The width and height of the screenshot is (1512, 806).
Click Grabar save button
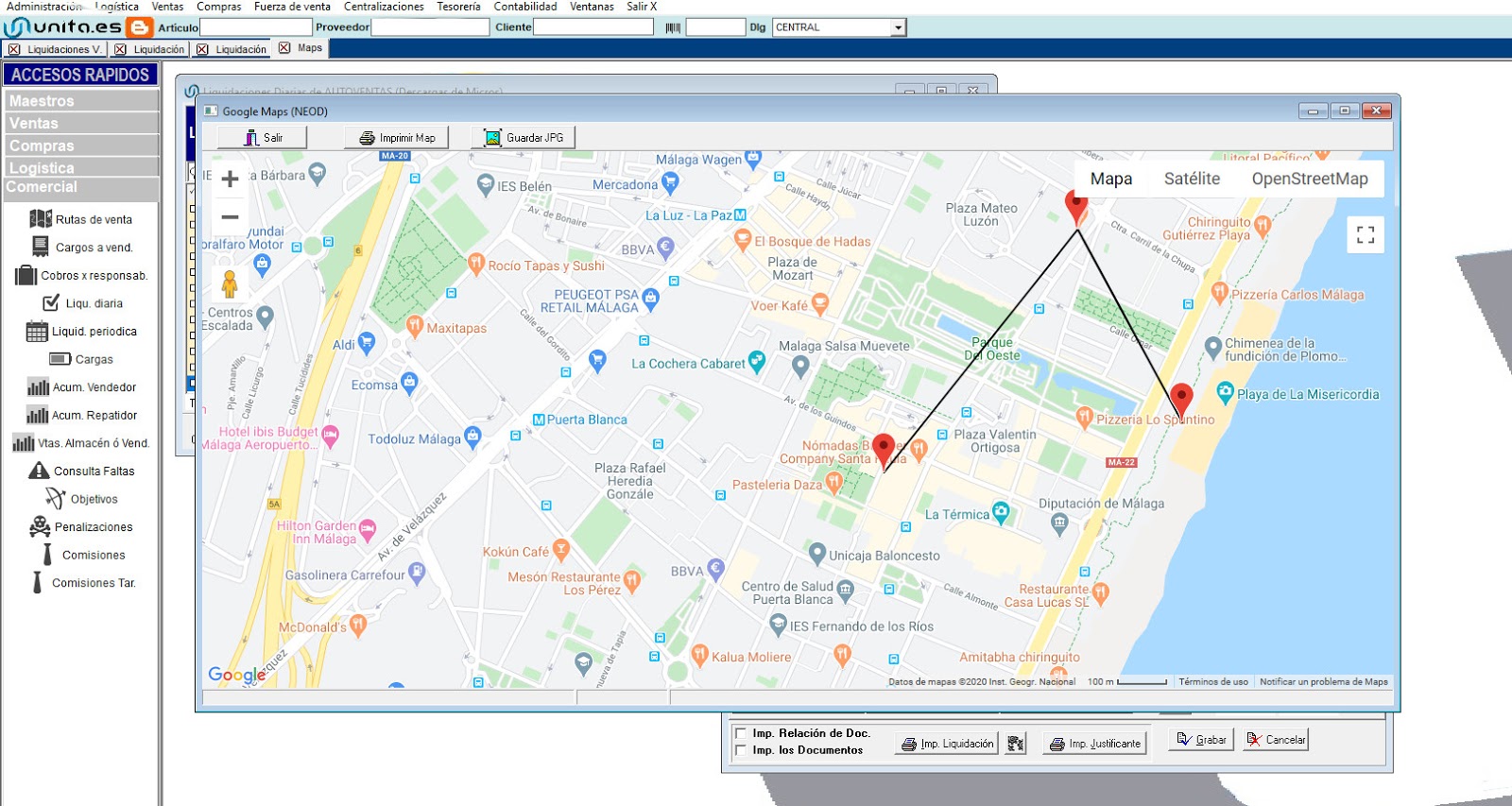click(x=1201, y=740)
